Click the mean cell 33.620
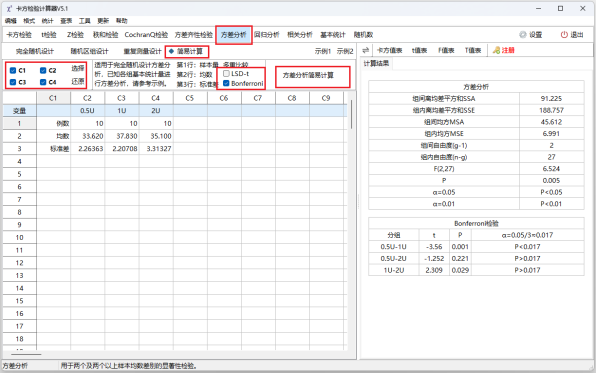This screenshot has height=373, width=596. [x=87, y=136]
